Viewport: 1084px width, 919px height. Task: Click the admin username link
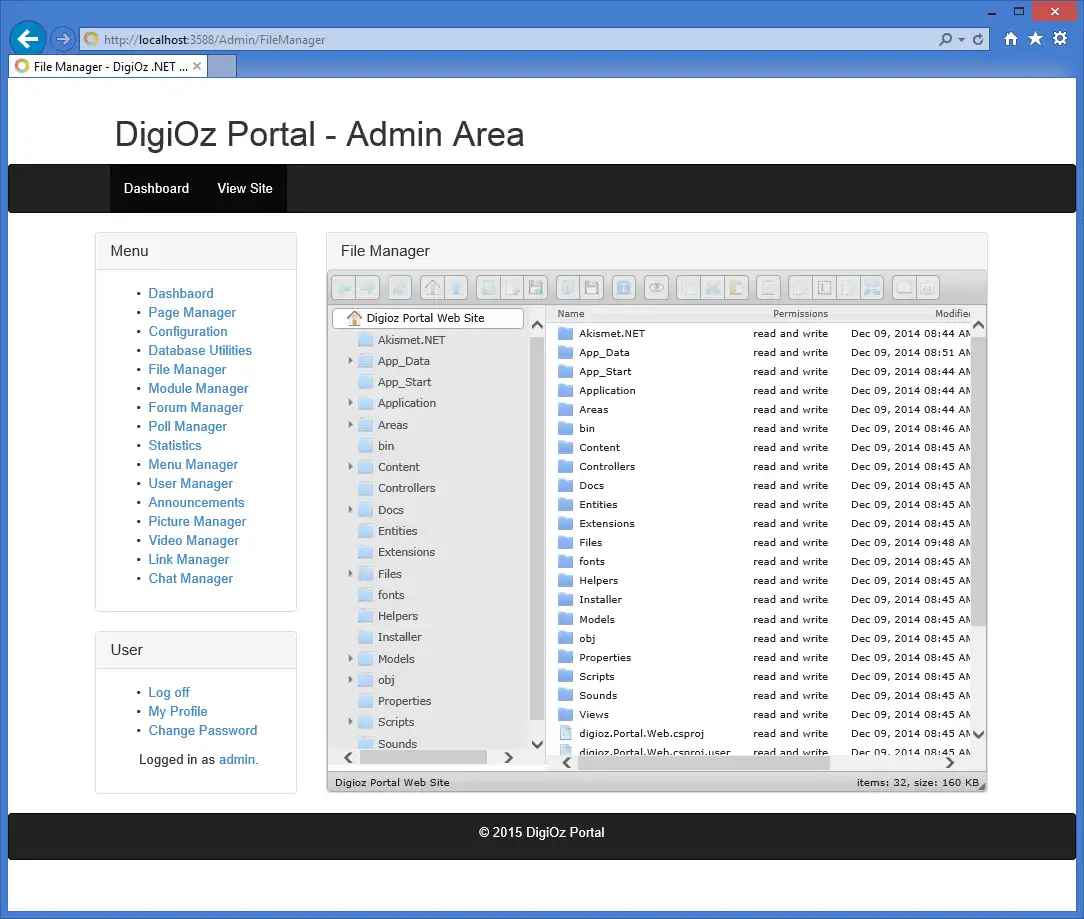point(237,759)
